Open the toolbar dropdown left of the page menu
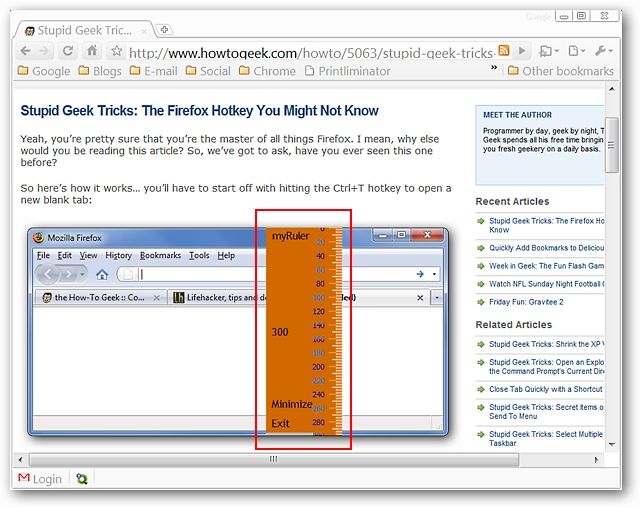 (x=549, y=51)
